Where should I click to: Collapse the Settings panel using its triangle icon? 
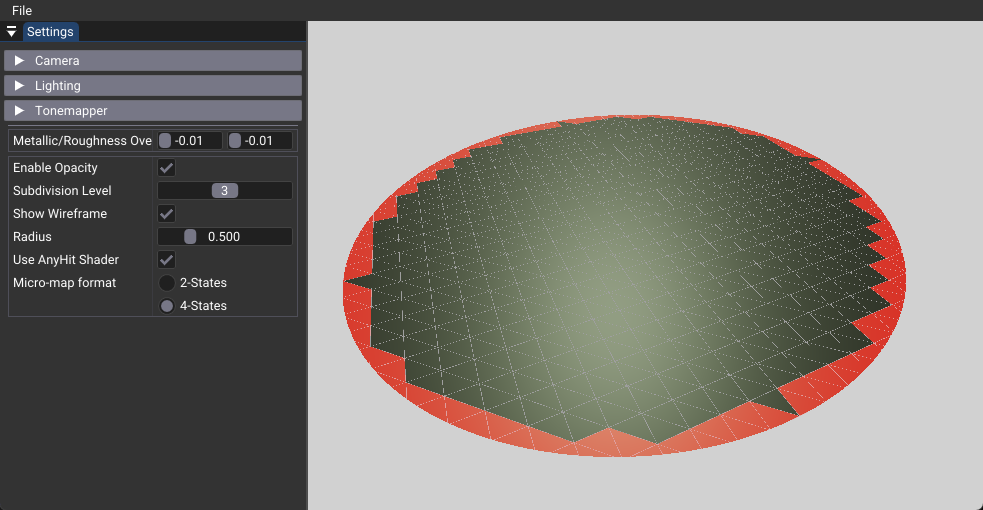click(11, 31)
